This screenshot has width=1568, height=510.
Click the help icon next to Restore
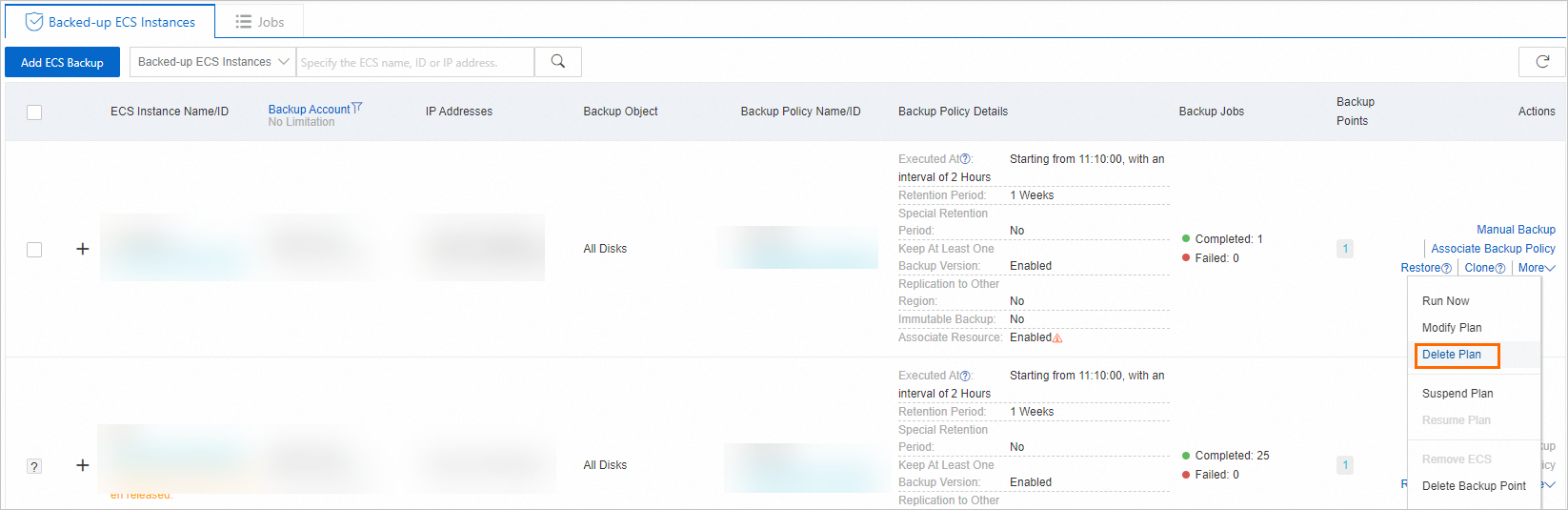[x=1447, y=269]
